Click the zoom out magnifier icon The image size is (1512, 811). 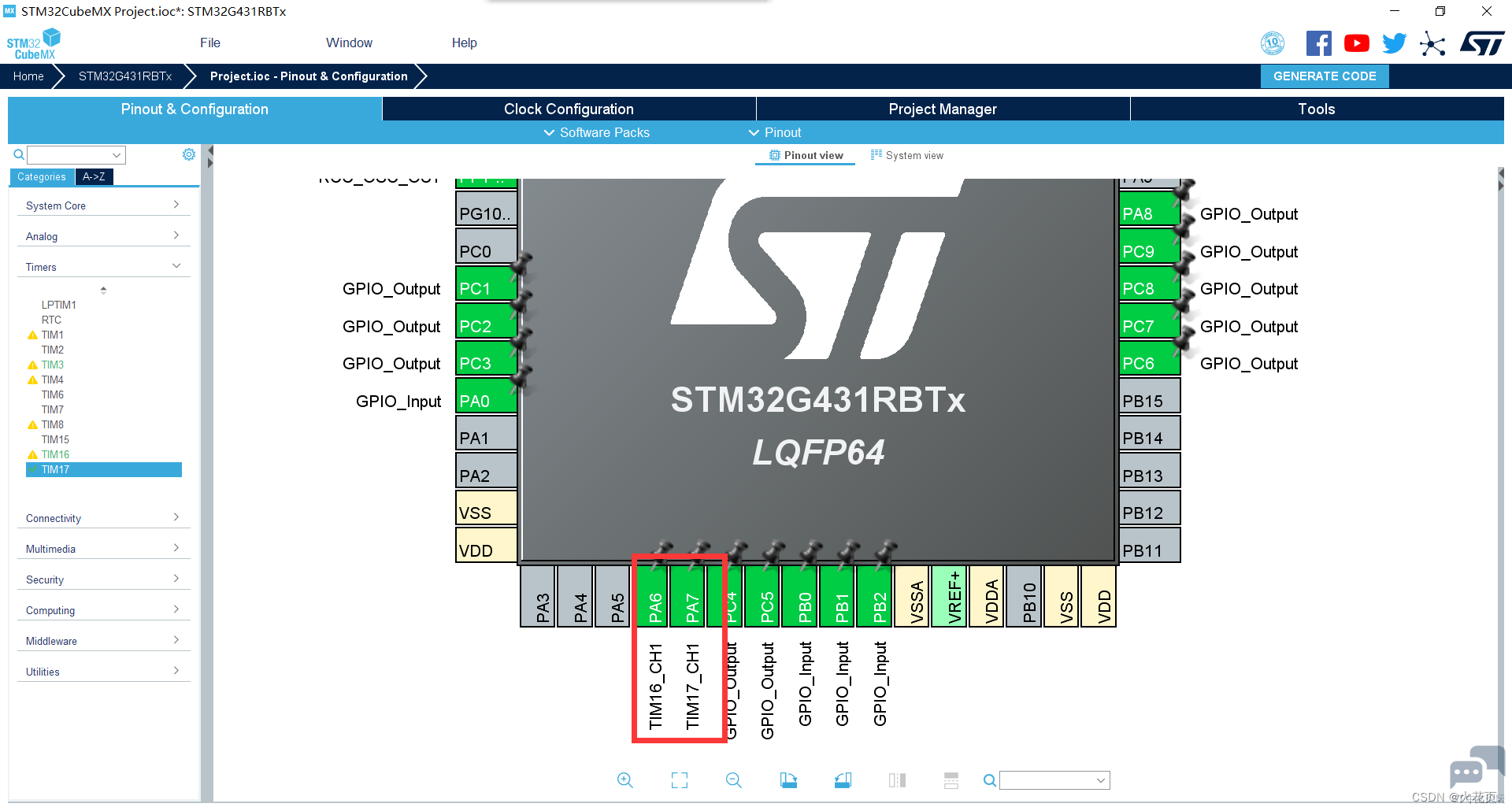click(x=734, y=780)
